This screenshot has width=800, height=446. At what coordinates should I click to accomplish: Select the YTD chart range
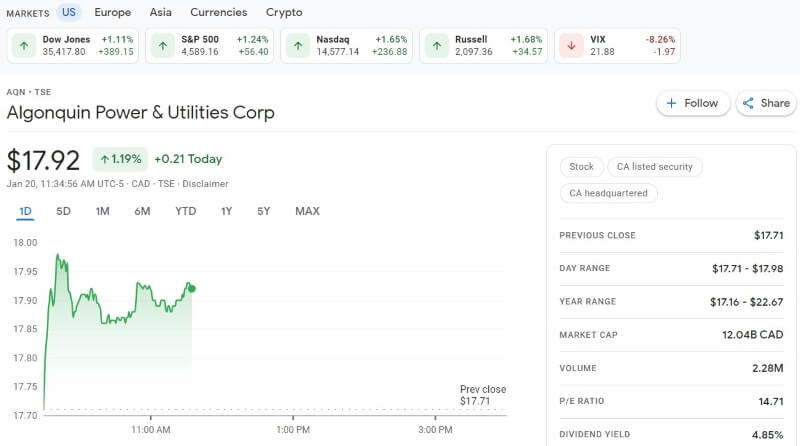pos(186,211)
